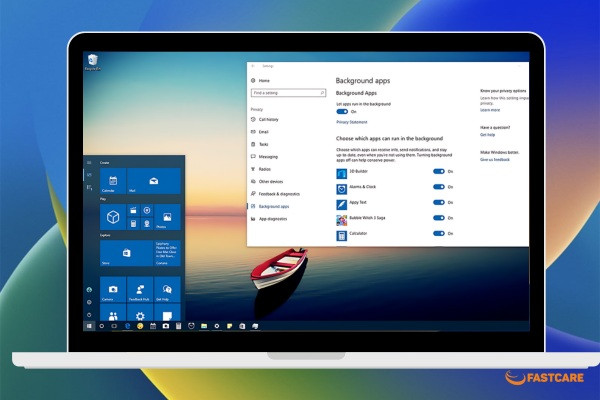Toggle Appy Text background permission
Viewport: 600px width, 400px height.
tap(439, 202)
